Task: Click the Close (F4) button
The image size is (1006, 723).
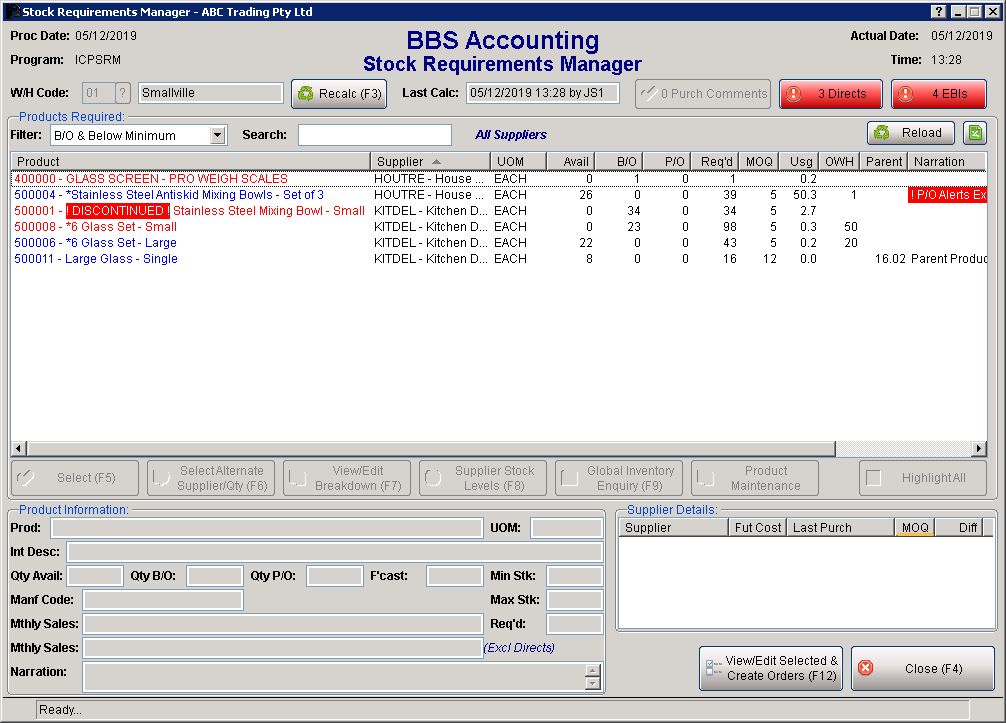Action: click(922, 668)
